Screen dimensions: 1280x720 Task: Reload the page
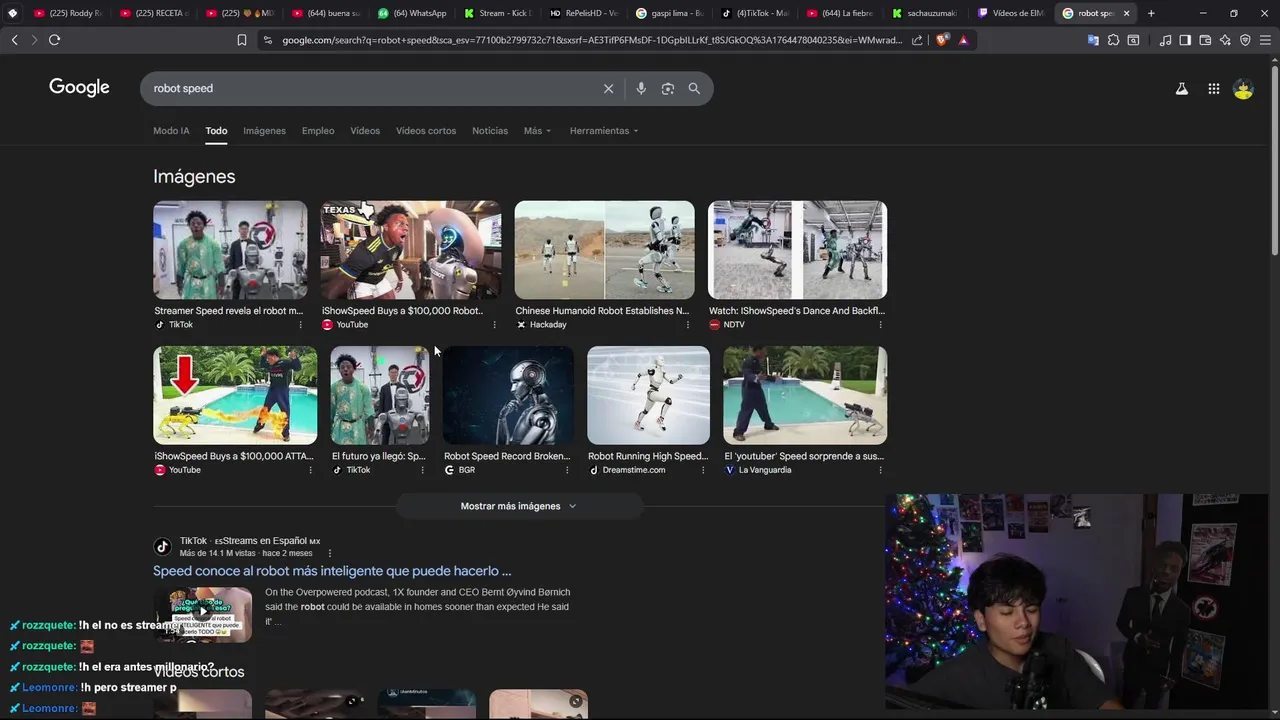54,40
